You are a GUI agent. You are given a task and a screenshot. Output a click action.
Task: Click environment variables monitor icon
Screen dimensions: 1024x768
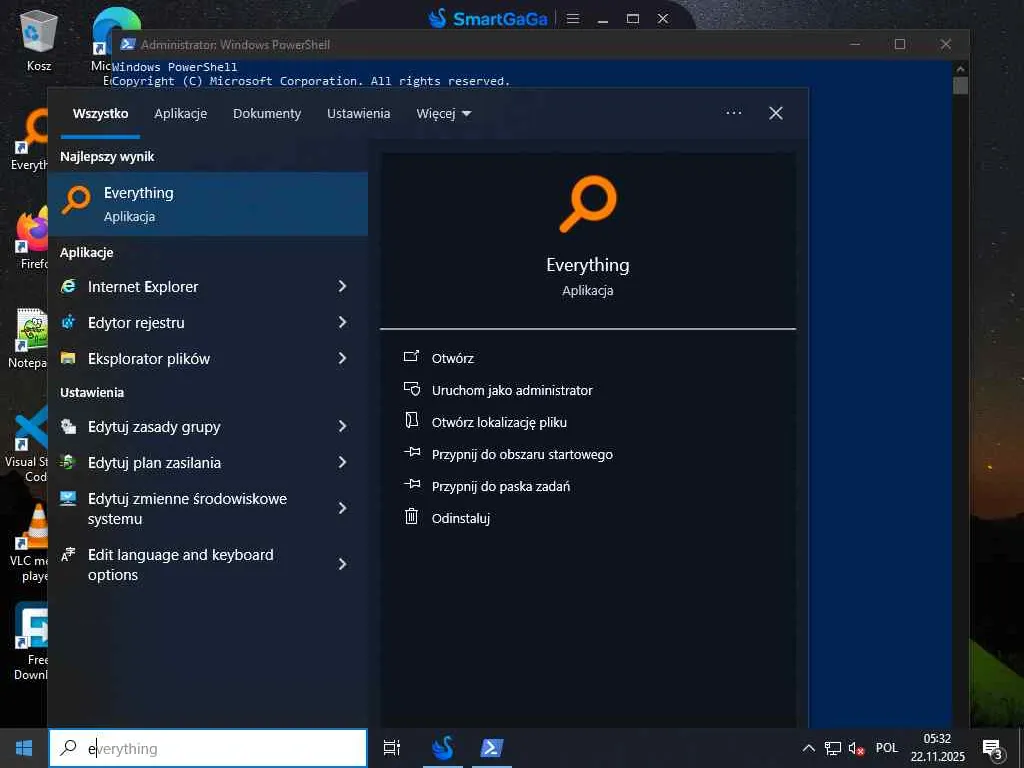(x=69, y=499)
